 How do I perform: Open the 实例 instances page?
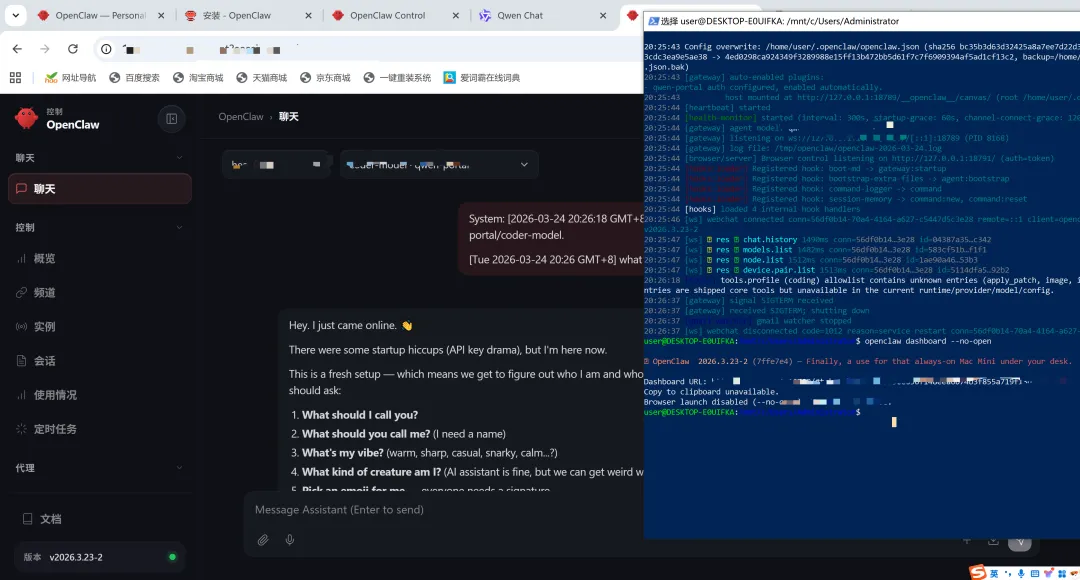pos(100,327)
